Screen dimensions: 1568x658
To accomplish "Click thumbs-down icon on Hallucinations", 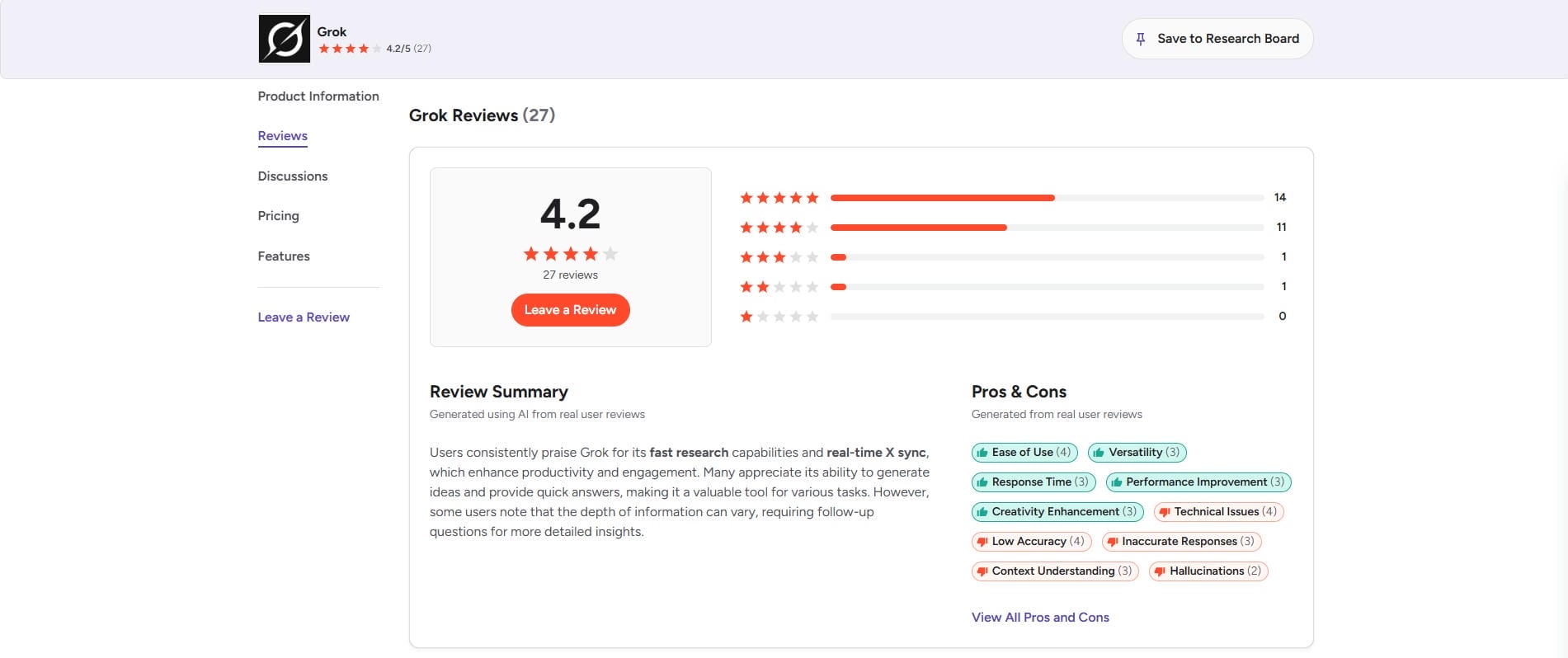I will (x=1160, y=572).
